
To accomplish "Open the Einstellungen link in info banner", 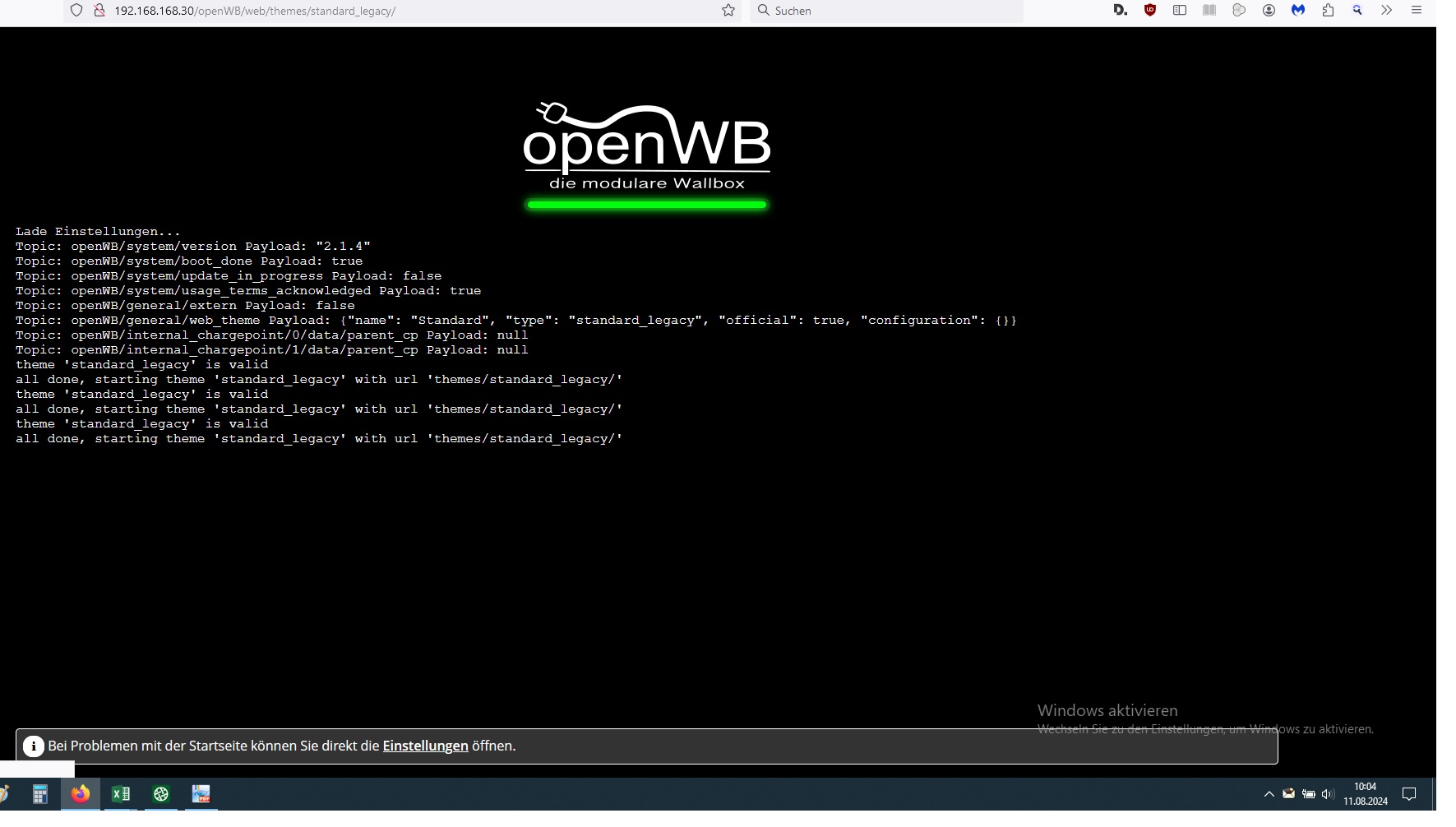I will [425, 746].
